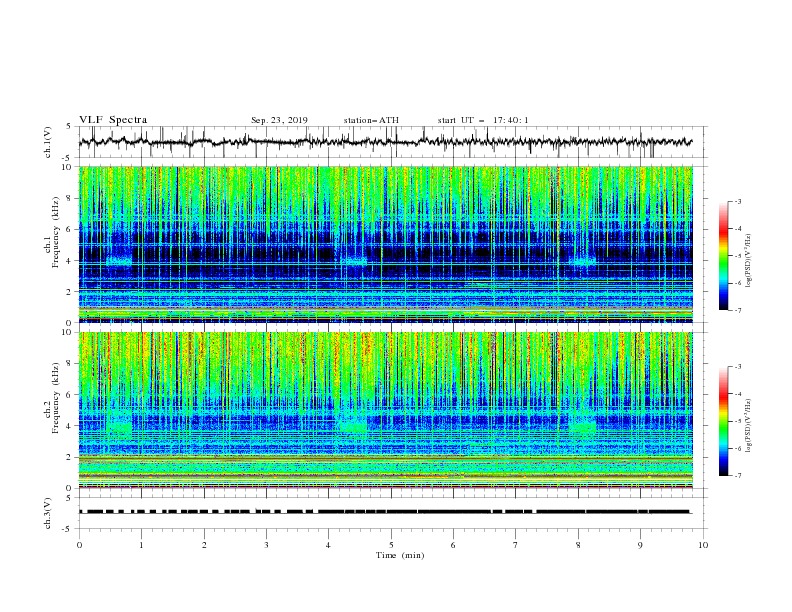The height and width of the screenshot is (612, 792).
Task: Click the time axis tick label "1"
Action: click(141, 545)
